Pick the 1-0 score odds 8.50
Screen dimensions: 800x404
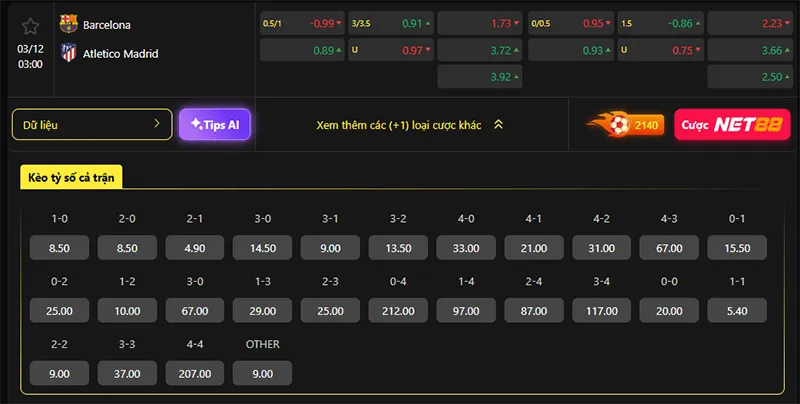coord(59,248)
